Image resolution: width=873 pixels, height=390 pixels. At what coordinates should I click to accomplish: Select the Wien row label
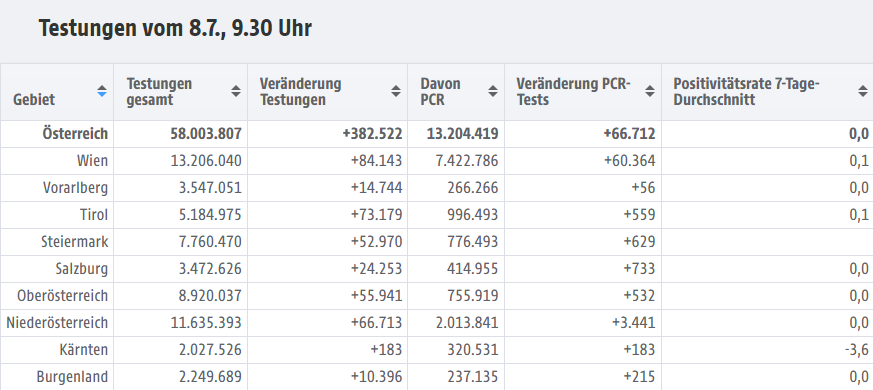click(x=92, y=161)
